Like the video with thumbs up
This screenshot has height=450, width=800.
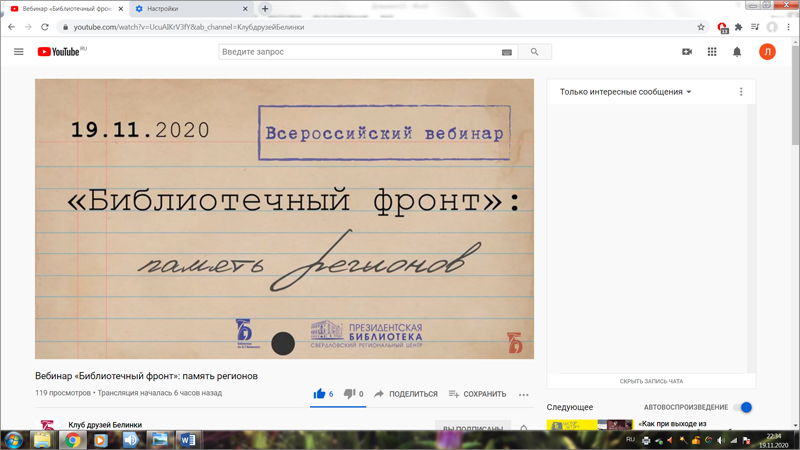pos(320,394)
